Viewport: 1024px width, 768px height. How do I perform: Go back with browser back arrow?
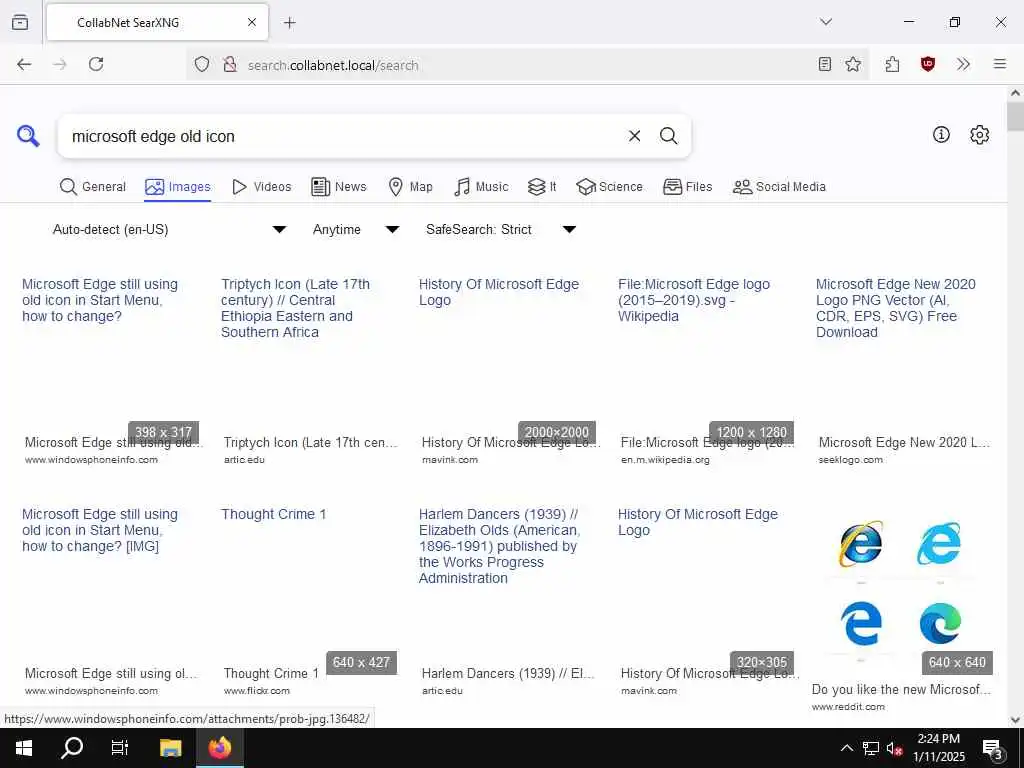(x=24, y=64)
